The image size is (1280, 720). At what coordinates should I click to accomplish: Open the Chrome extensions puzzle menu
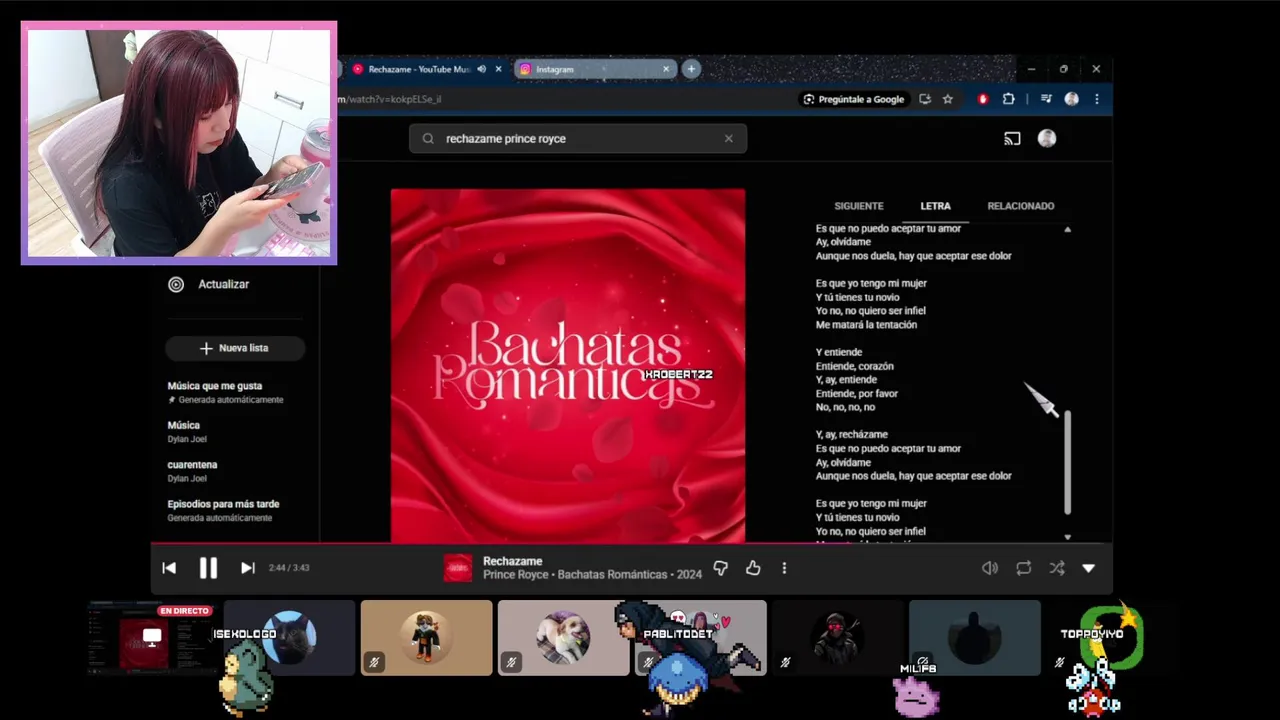click(x=1008, y=99)
